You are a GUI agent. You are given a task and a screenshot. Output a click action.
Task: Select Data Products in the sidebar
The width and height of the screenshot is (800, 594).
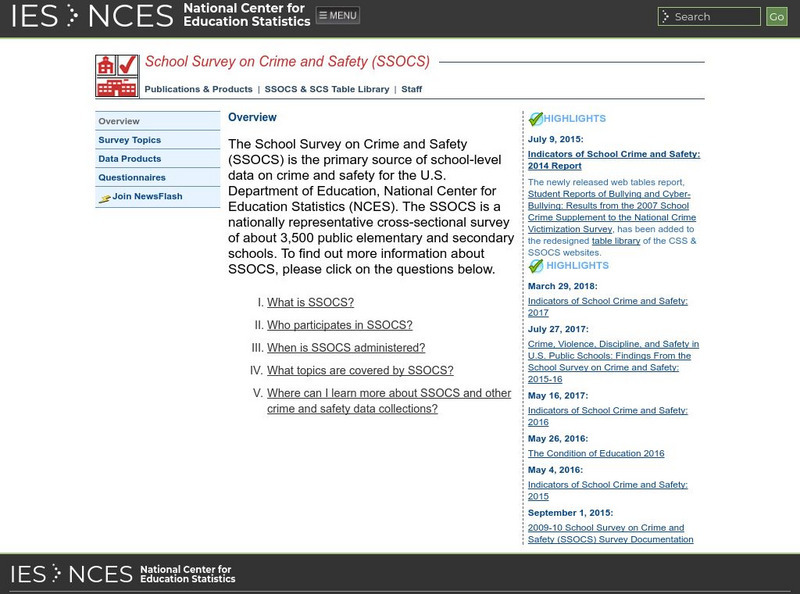pos(158,159)
